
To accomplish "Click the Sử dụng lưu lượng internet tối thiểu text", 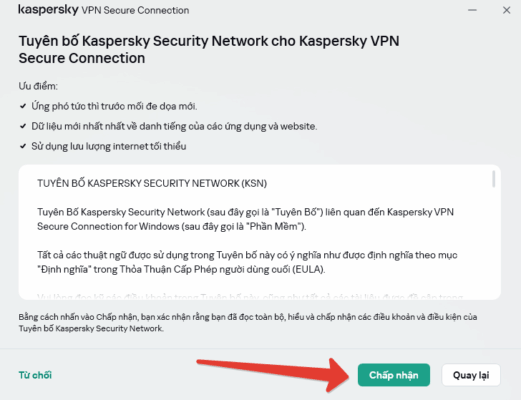I will (x=109, y=146).
